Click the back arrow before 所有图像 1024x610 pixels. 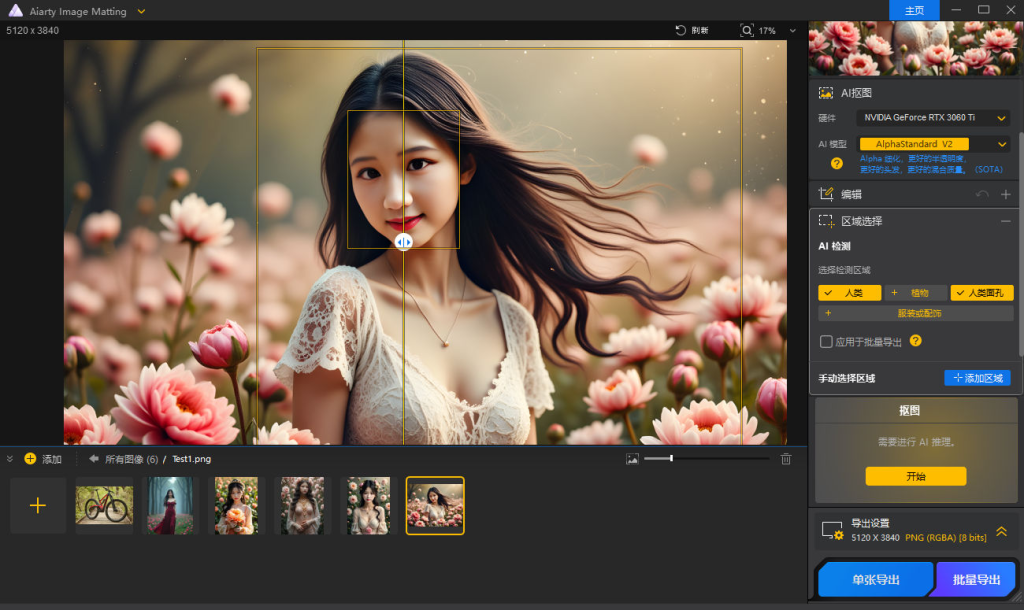click(x=94, y=459)
